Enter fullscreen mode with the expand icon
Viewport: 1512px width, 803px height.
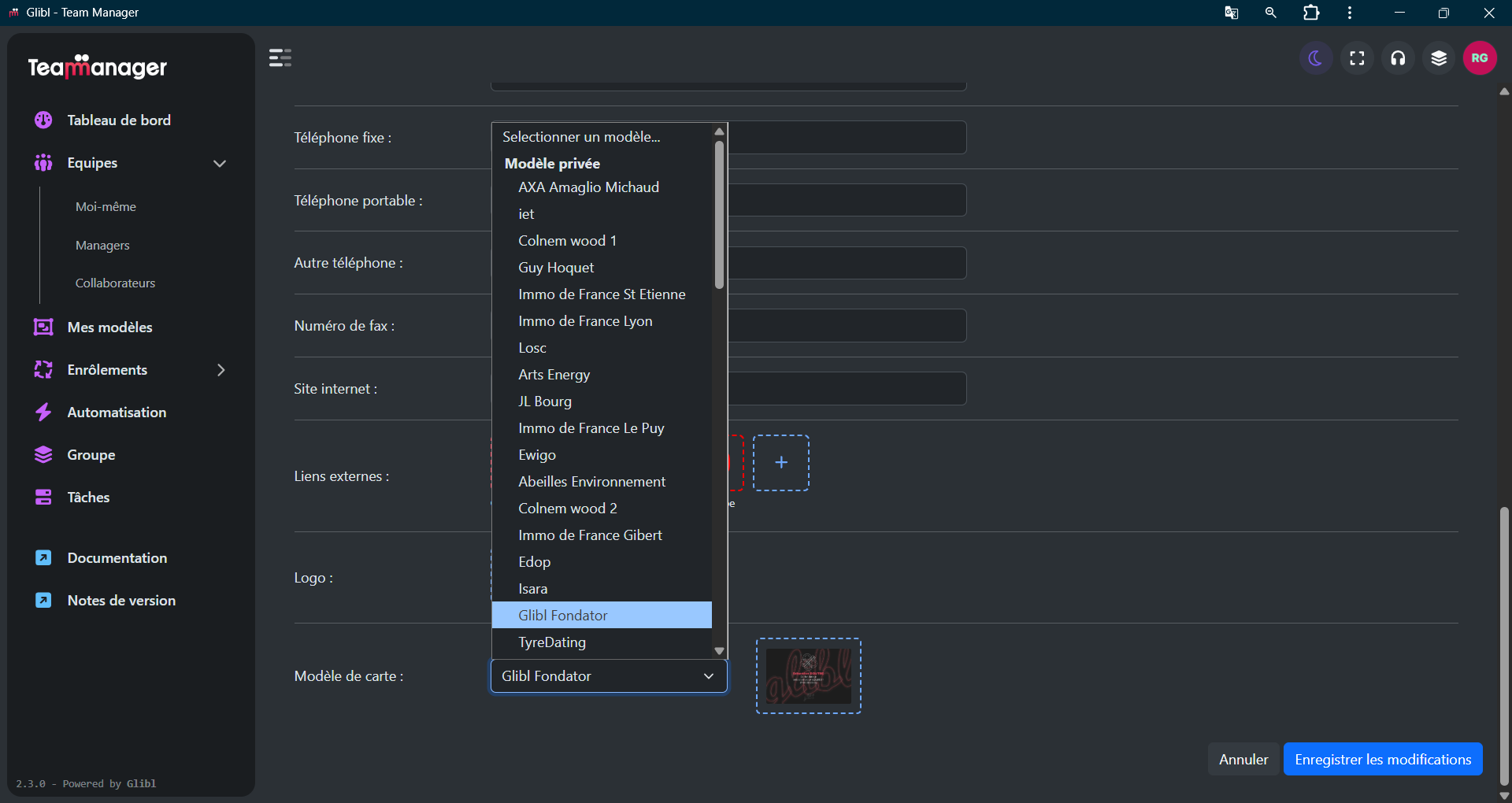tap(1357, 58)
